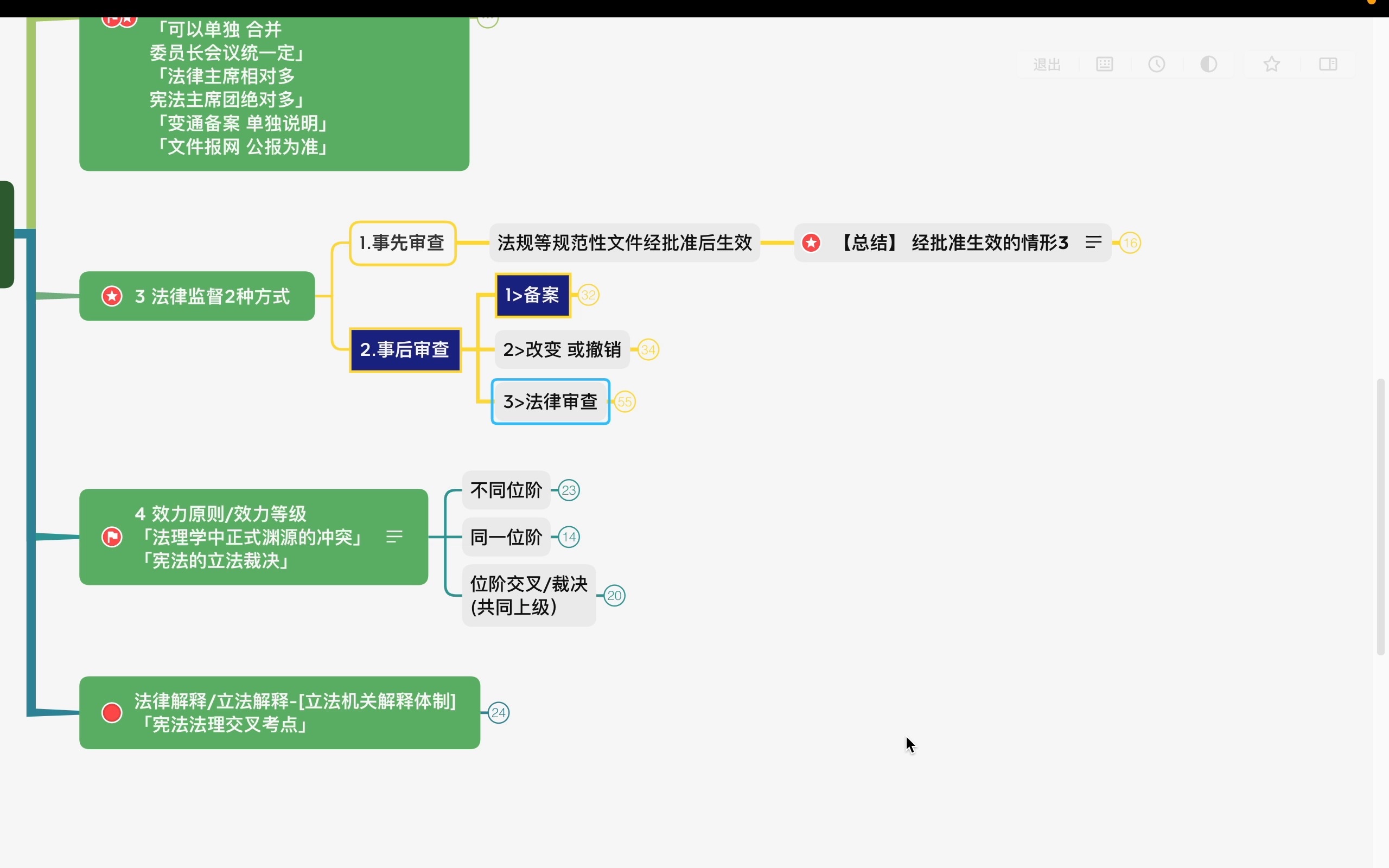The image size is (1389, 868).
Task: Click the 退出 exit button
Action: 1047,65
